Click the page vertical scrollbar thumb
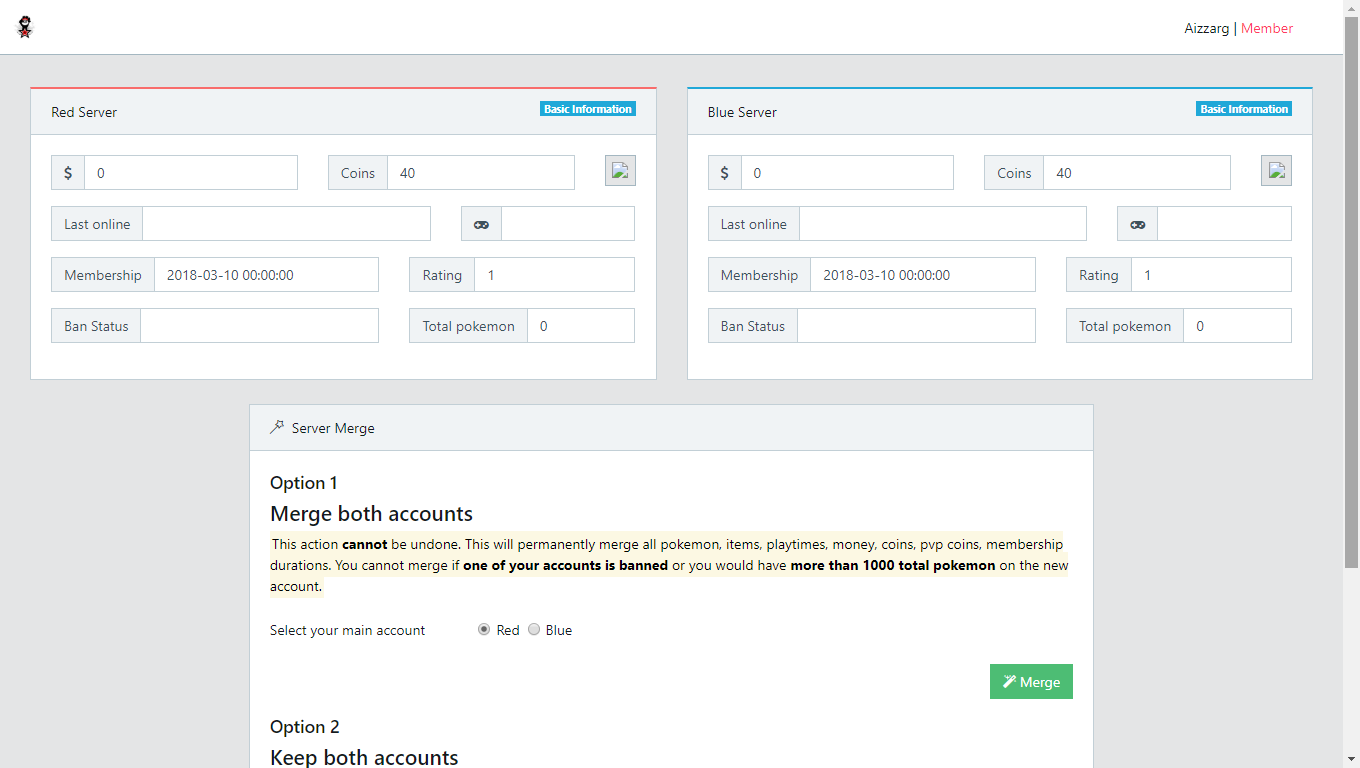This screenshot has height=768, width=1360. pyautogui.click(x=1351, y=292)
